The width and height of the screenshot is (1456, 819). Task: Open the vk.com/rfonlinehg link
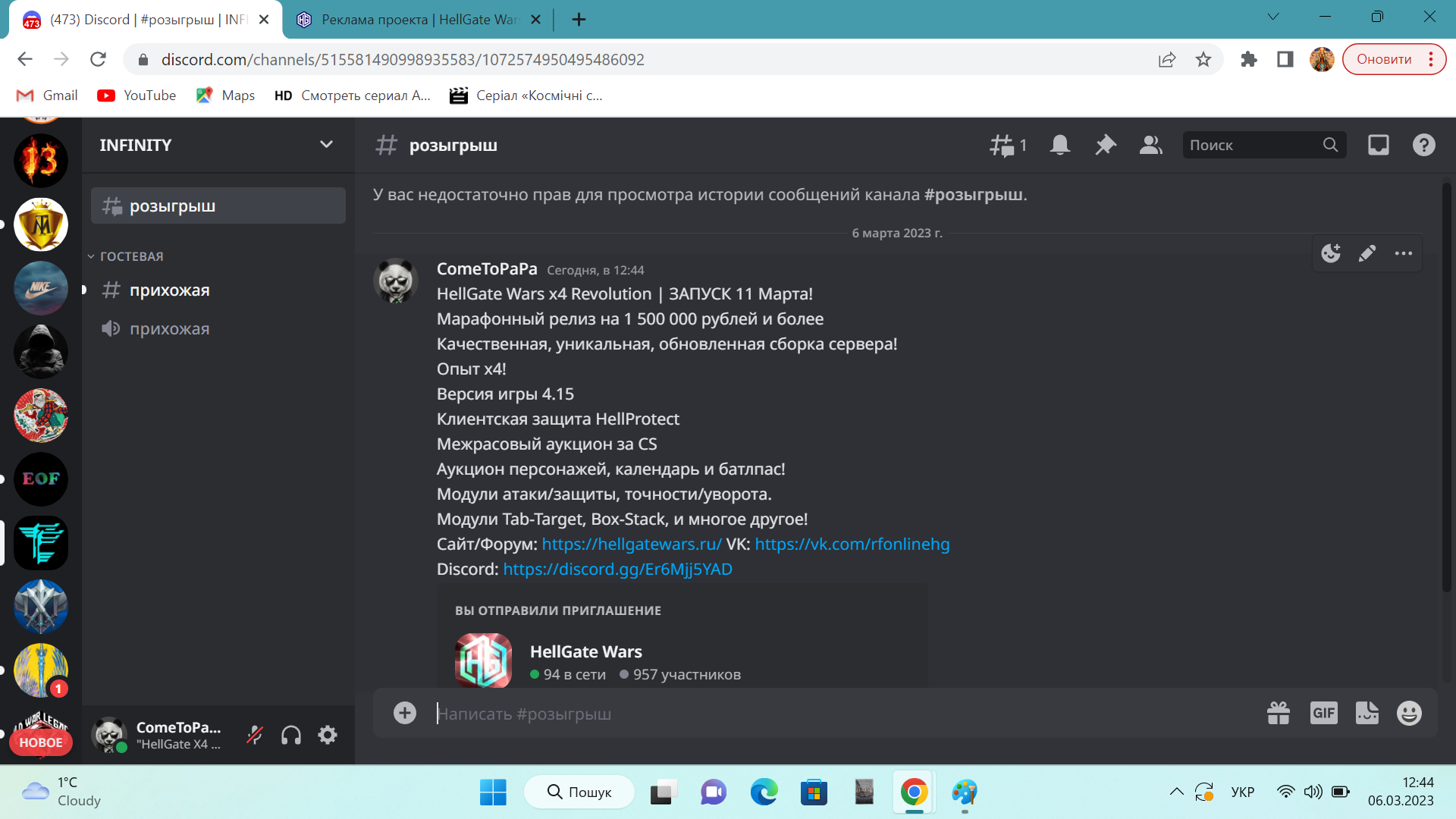point(852,544)
